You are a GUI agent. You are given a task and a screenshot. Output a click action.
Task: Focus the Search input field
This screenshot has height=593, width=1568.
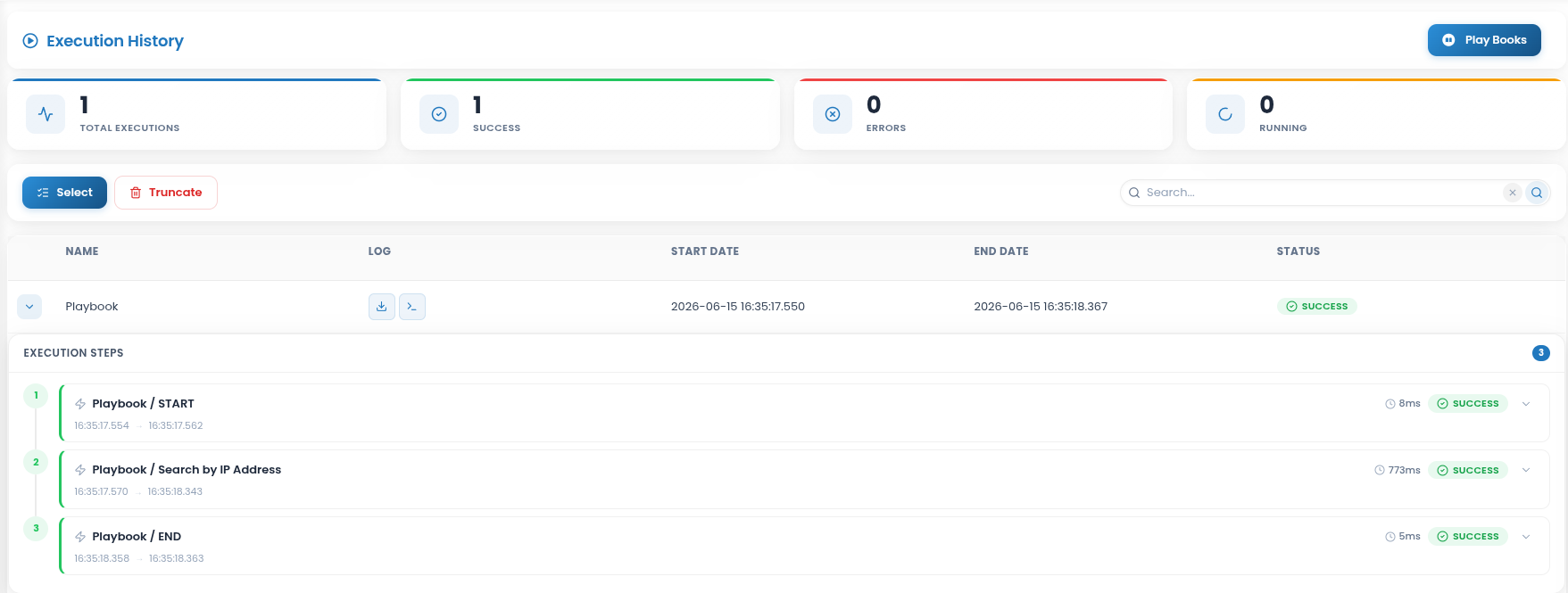1321,193
